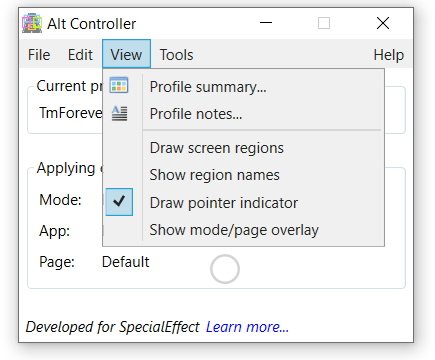Collapse the open View menu

(126, 54)
